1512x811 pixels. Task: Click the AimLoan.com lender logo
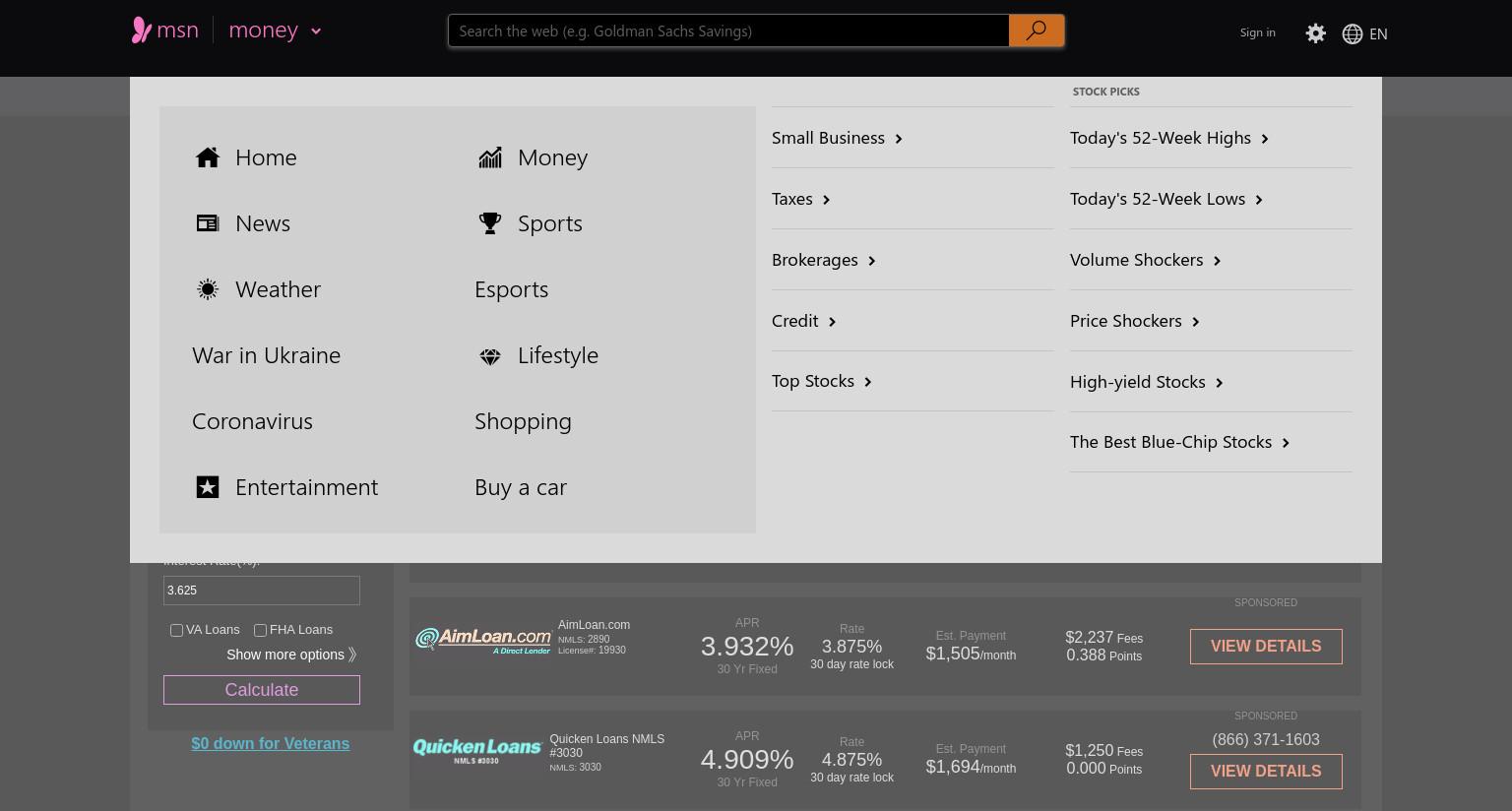pyautogui.click(x=483, y=641)
